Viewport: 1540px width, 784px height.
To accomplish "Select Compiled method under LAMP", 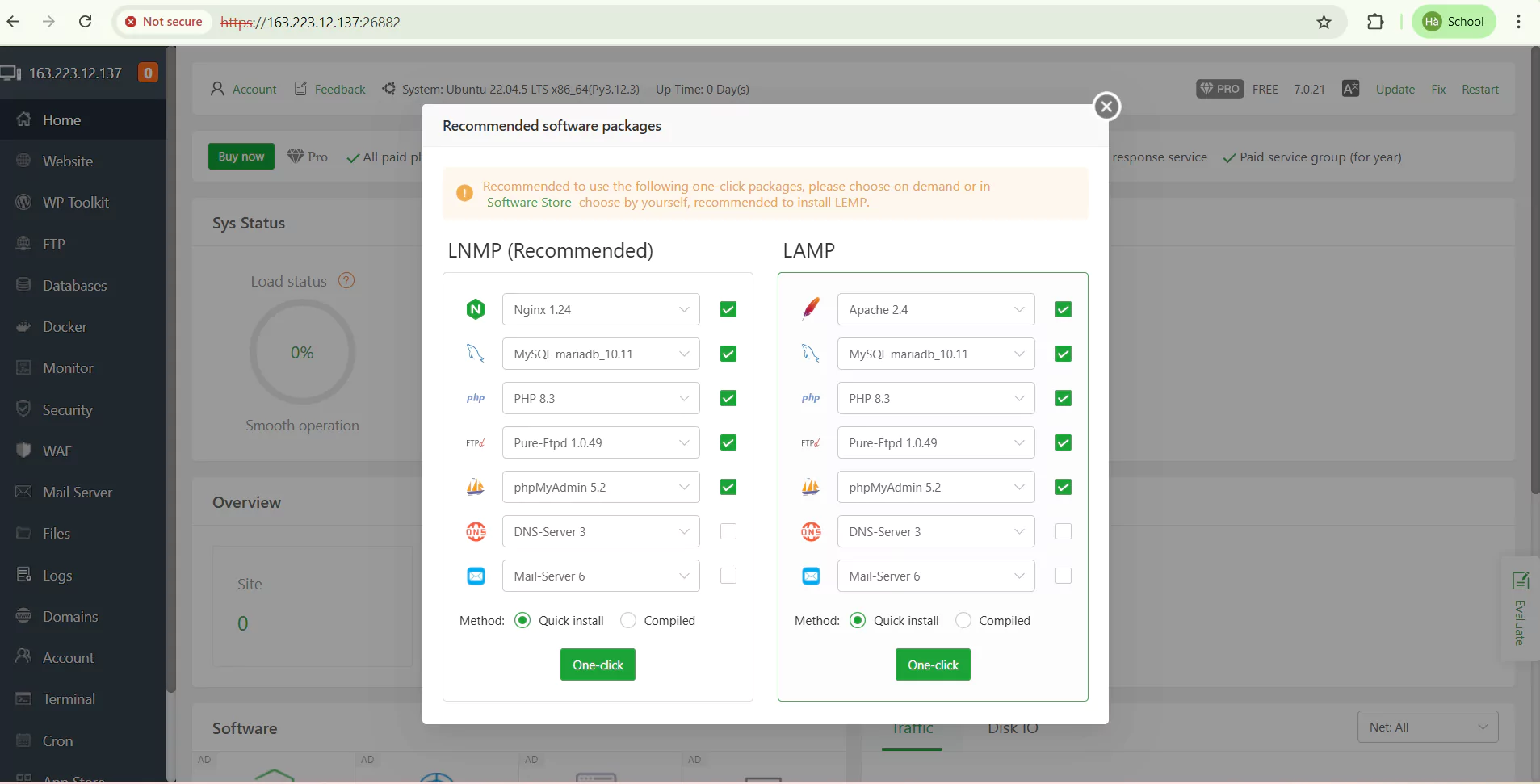I will tap(963, 620).
